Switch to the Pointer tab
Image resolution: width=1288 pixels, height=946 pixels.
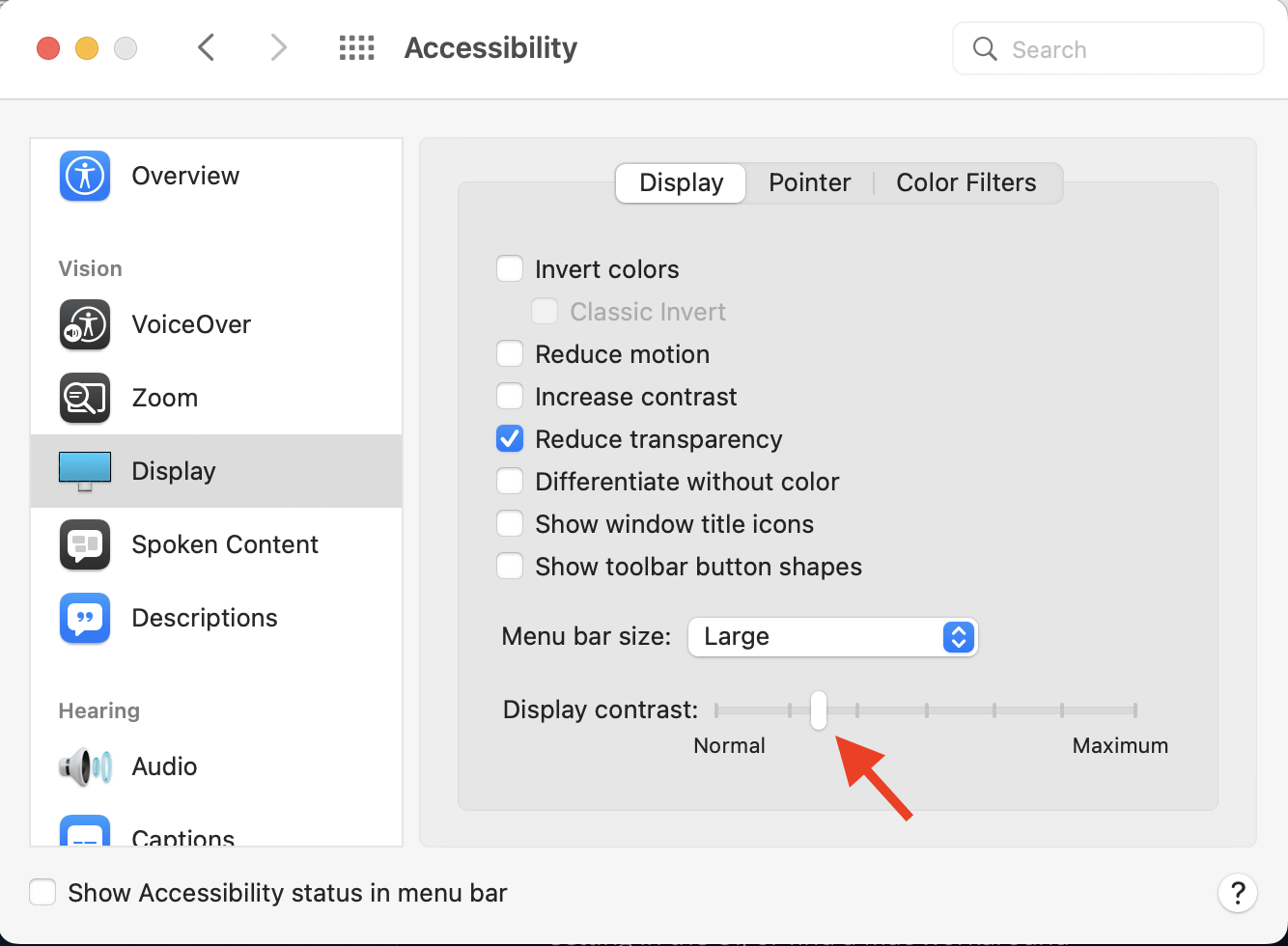point(809,182)
